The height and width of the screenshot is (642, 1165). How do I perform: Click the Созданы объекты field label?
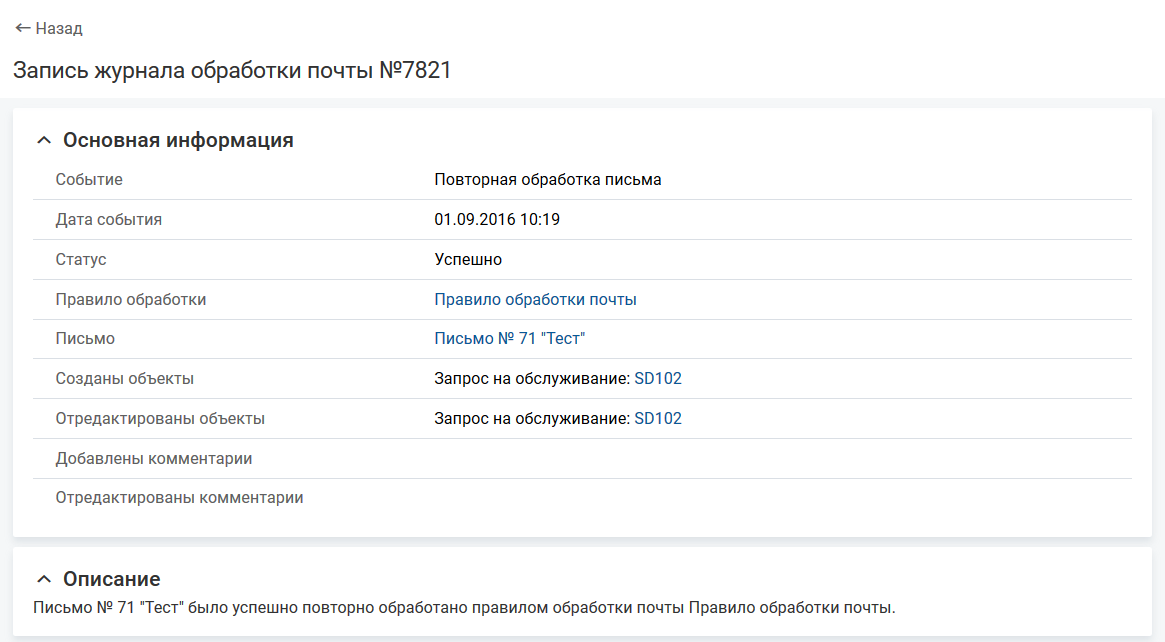[125, 379]
